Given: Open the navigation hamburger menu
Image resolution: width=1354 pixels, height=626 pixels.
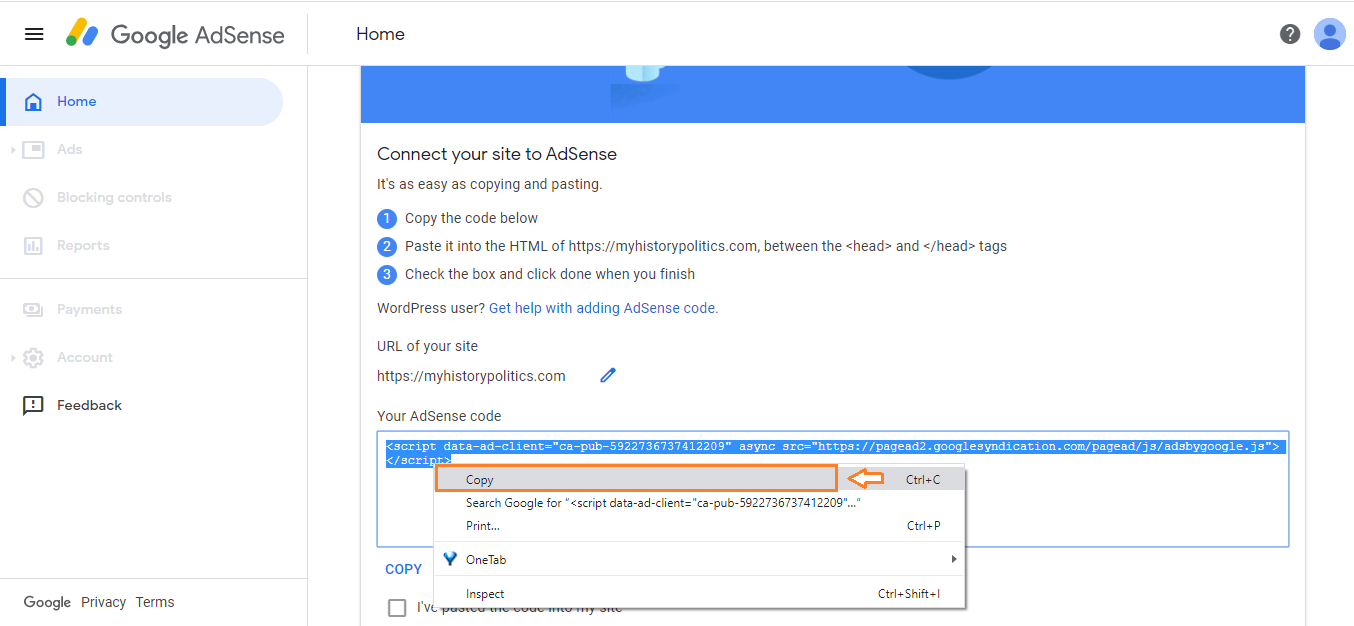Looking at the screenshot, I should click(33, 33).
